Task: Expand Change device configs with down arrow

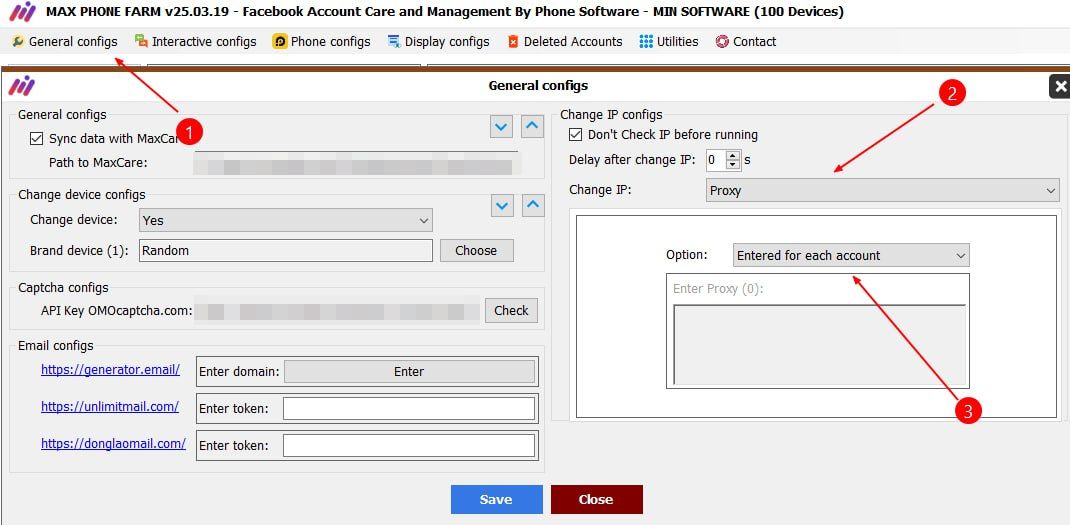Action: pyautogui.click(x=502, y=205)
